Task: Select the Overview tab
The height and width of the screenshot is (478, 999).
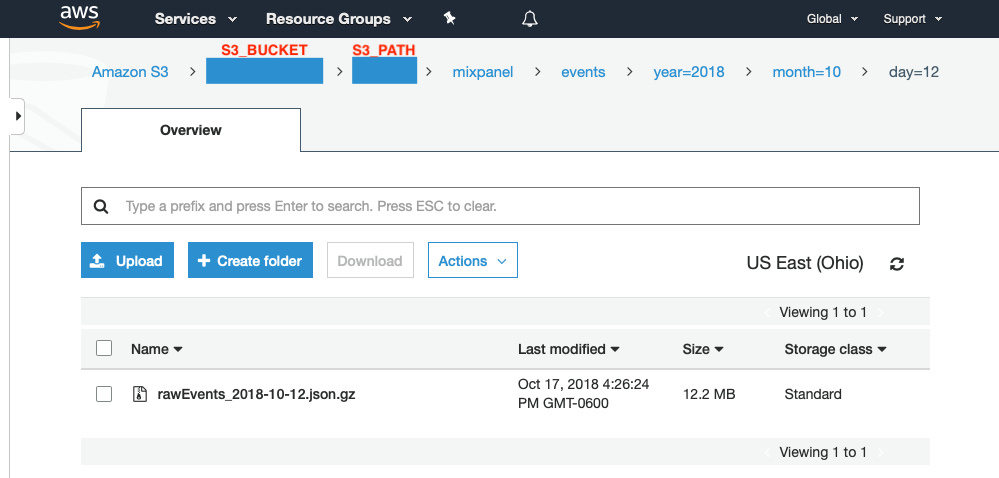Action: 191,130
